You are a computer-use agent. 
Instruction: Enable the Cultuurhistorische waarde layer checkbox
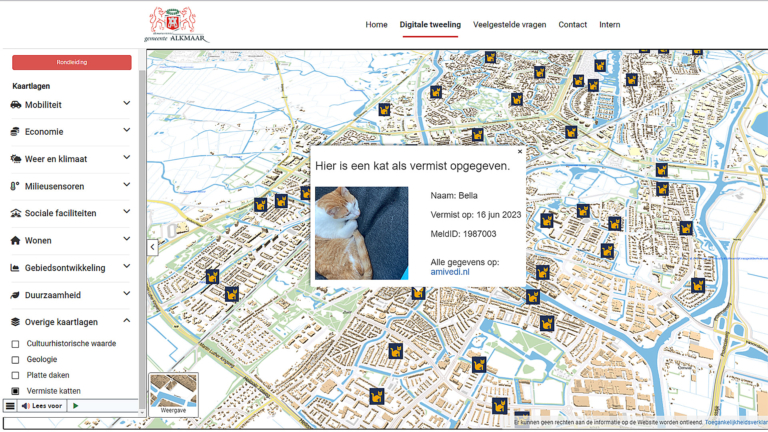click(x=15, y=344)
